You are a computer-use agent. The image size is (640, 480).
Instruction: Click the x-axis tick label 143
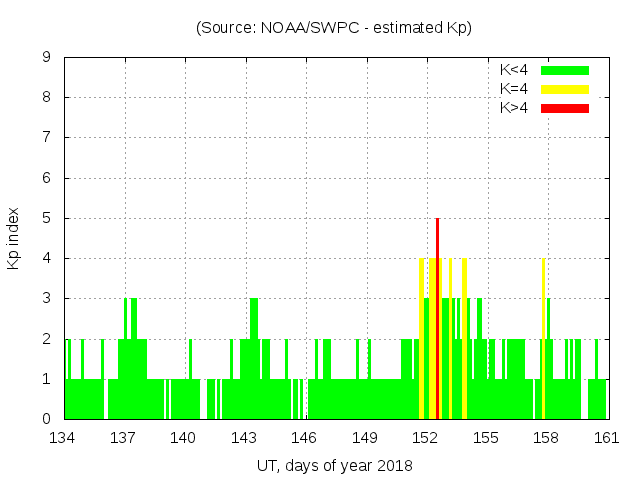[x=244, y=438]
